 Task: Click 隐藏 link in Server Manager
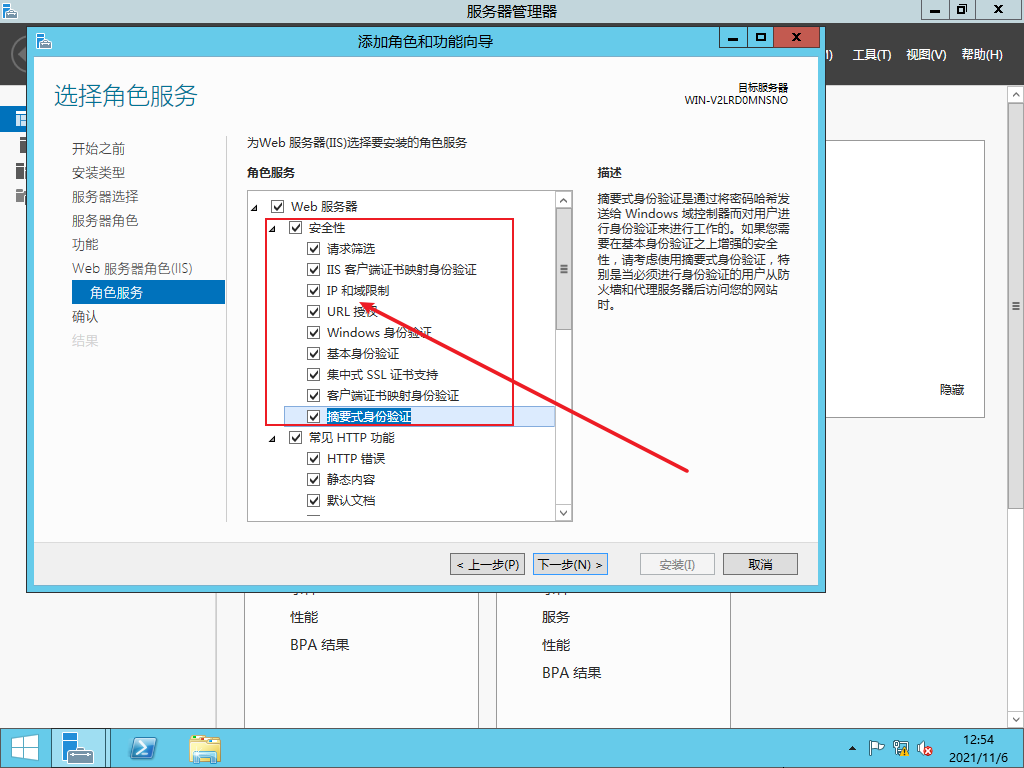coord(952,390)
